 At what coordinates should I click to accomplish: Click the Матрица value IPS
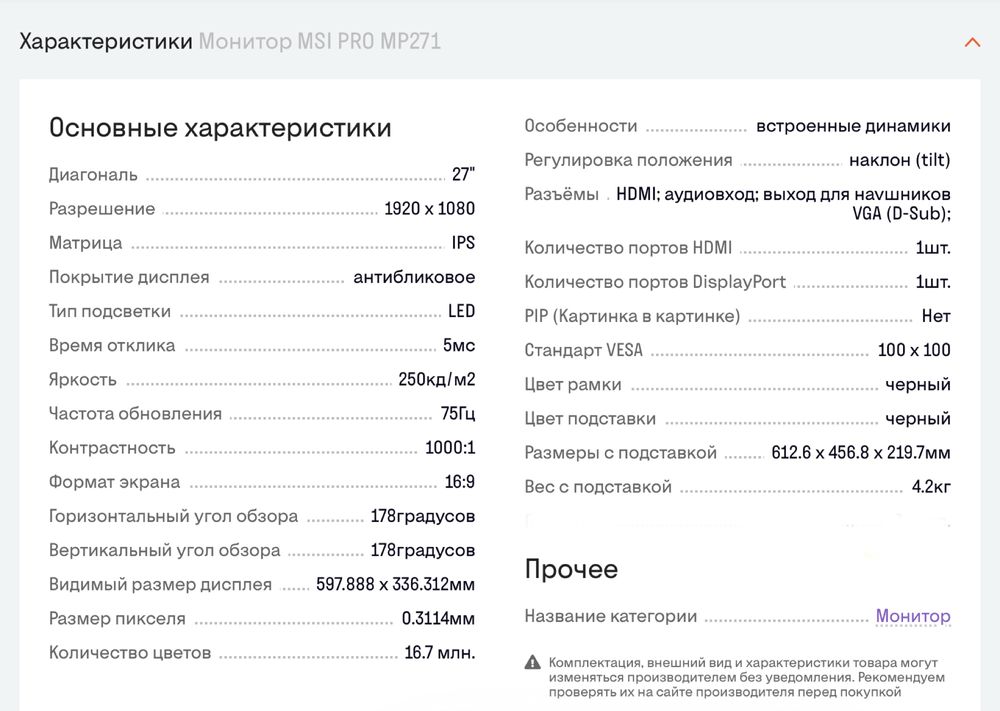click(x=463, y=243)
